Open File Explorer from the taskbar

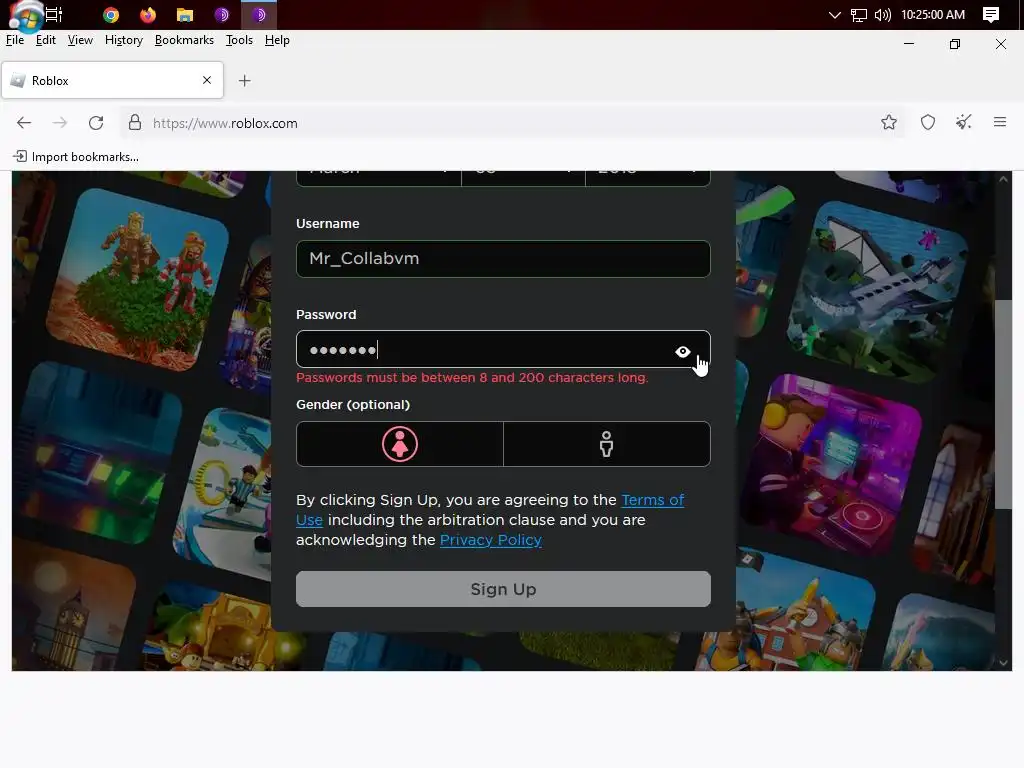pyautogui.click(x=185, y=14)
